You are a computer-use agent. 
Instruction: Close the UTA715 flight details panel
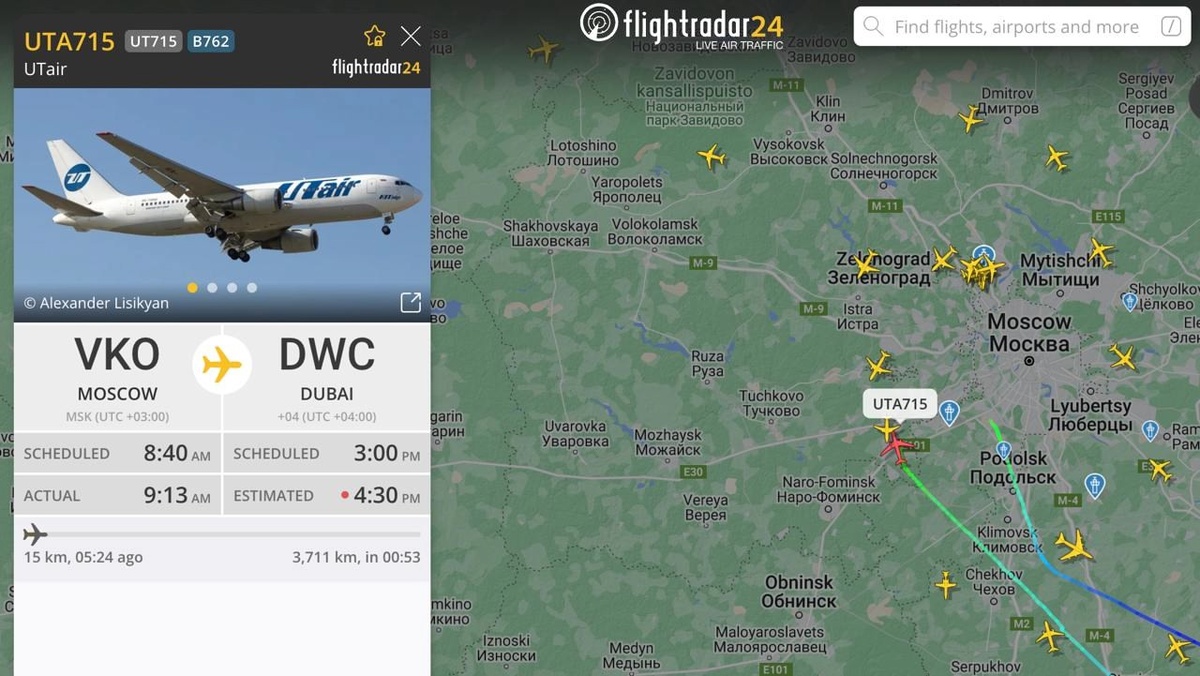[411, 37]
